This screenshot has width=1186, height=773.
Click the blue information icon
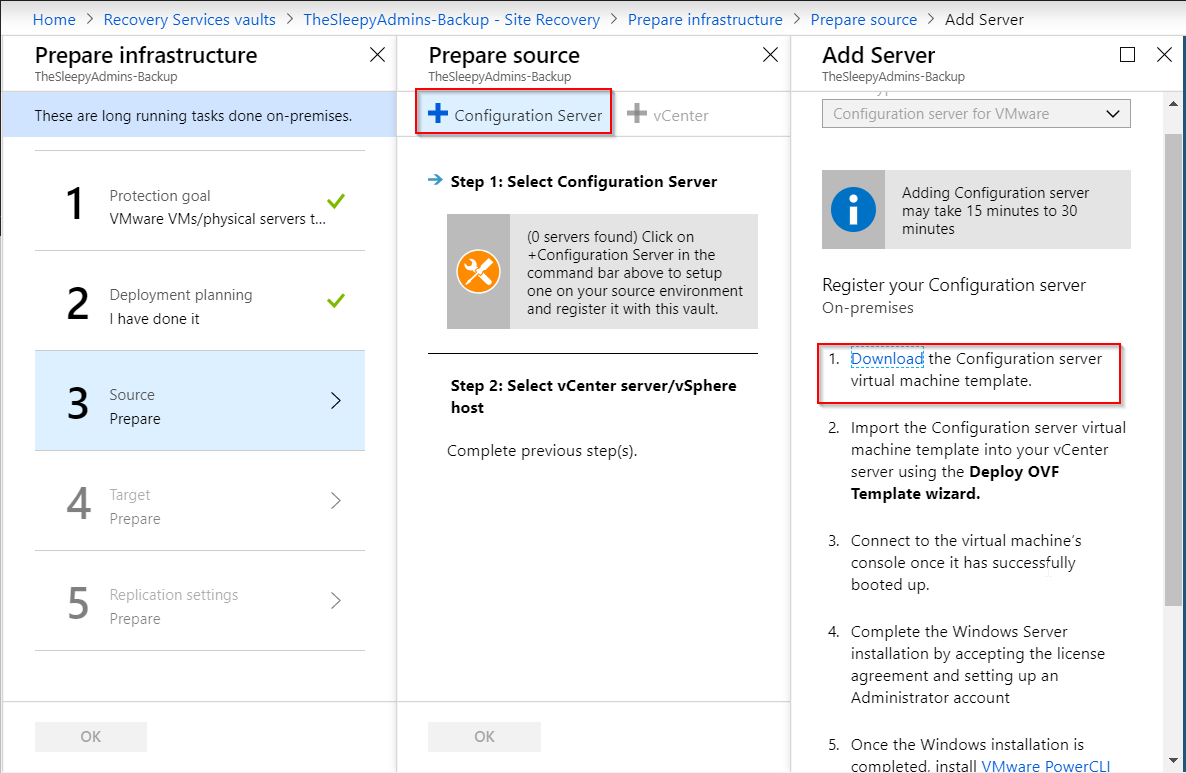pyautogui.click(x=853, y=210)
